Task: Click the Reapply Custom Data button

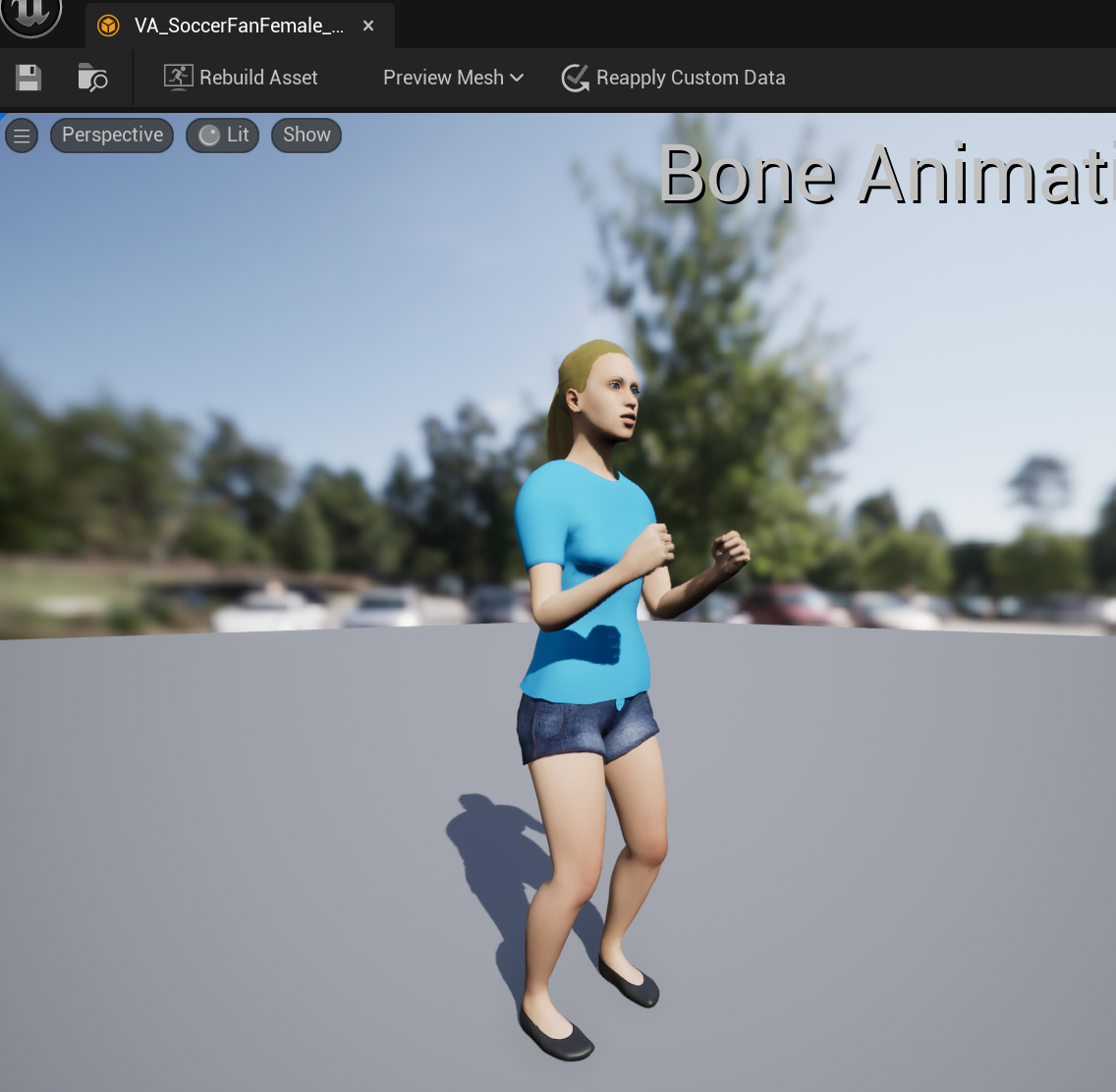Action: [673, 78]
